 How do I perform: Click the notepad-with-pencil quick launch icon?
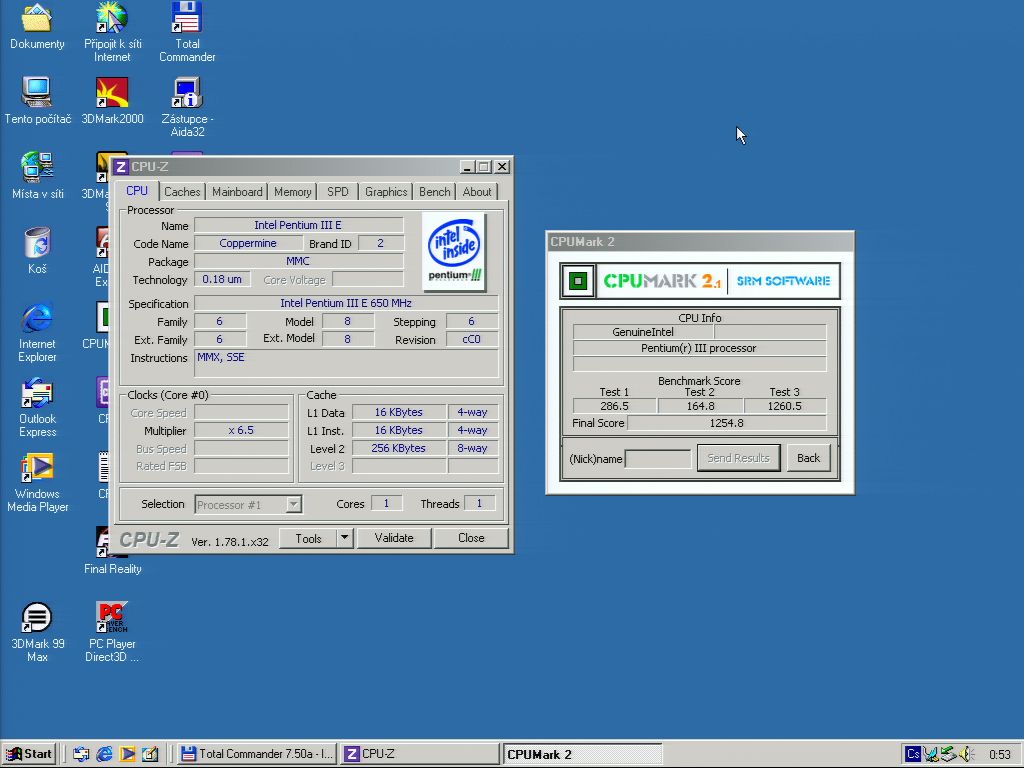click(x=150, y=754)
